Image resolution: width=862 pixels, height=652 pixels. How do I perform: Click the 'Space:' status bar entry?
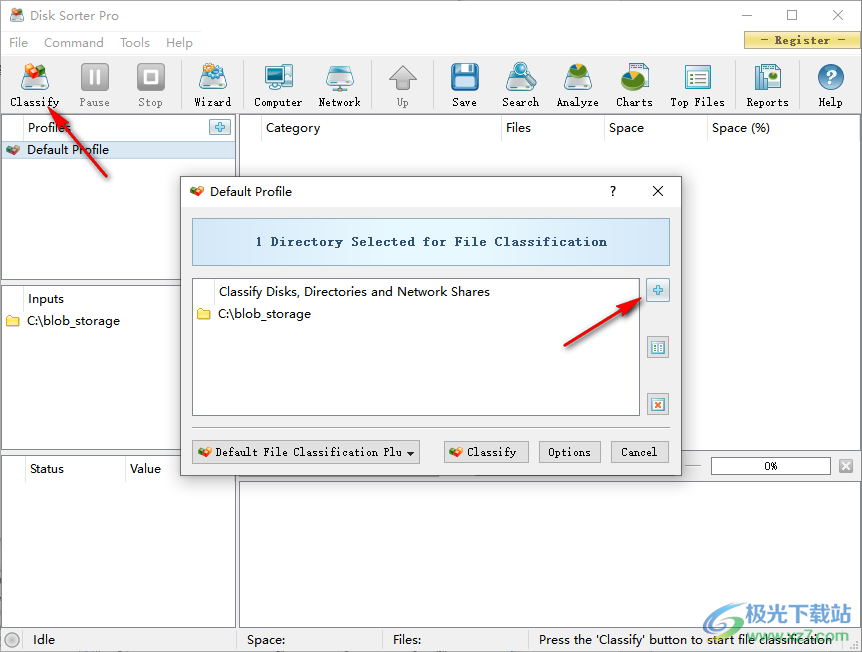(x=266, y=640)
